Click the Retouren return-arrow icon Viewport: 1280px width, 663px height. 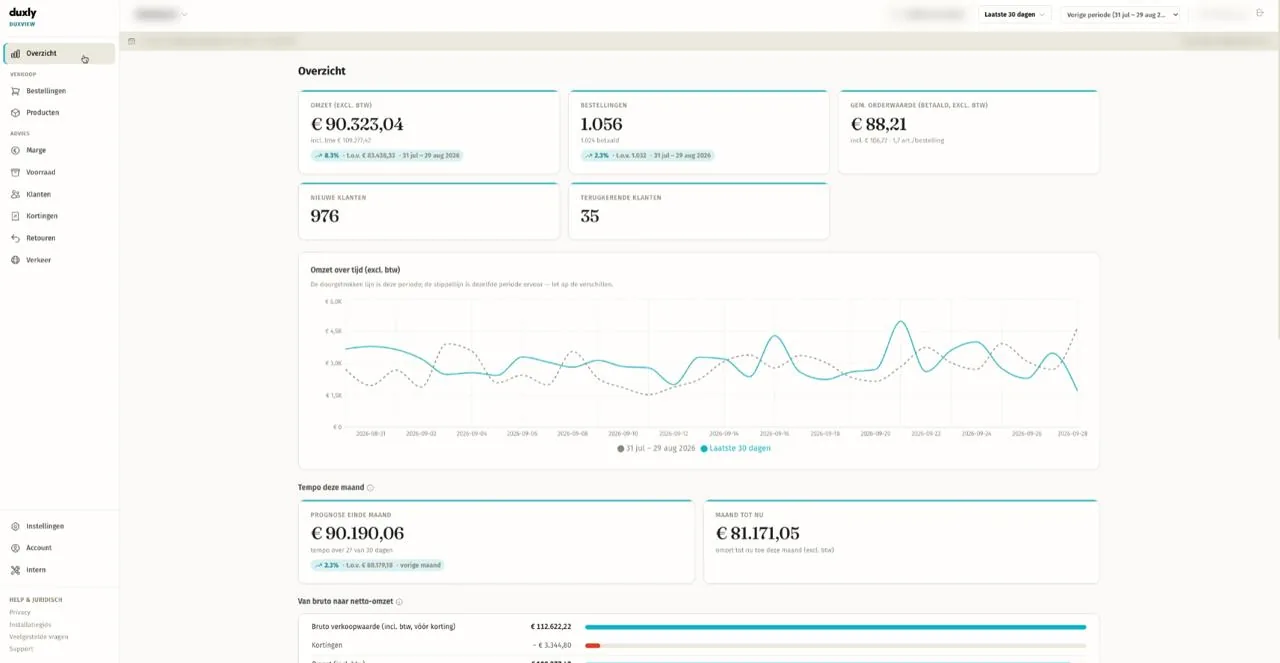[x=15, y=238]
